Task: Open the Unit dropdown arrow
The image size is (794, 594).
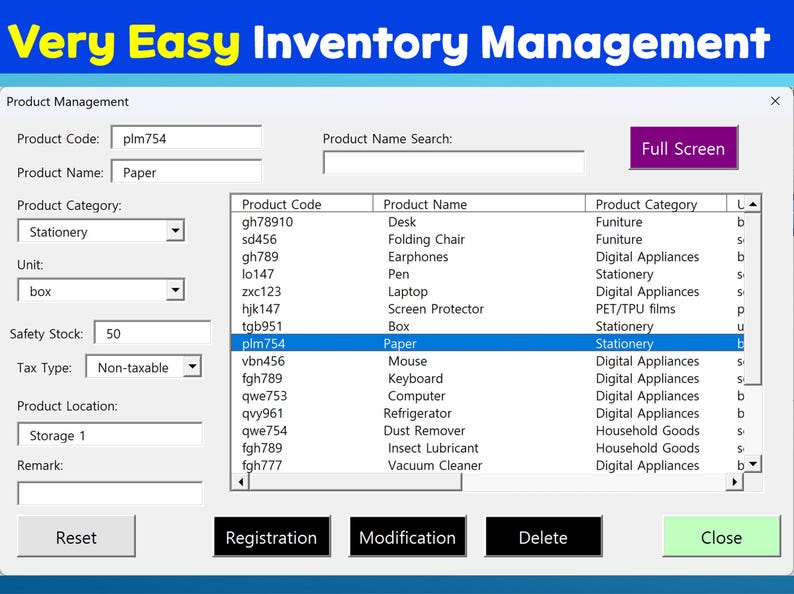Action: (x=175, y=290)
